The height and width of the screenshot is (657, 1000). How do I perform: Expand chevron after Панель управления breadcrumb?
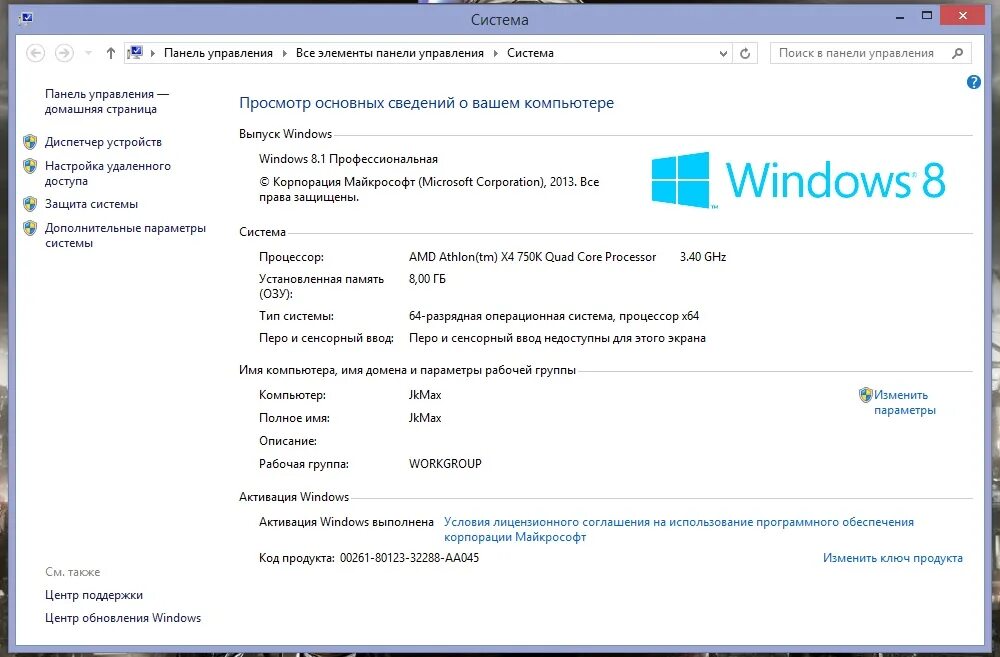coord(284,54)
